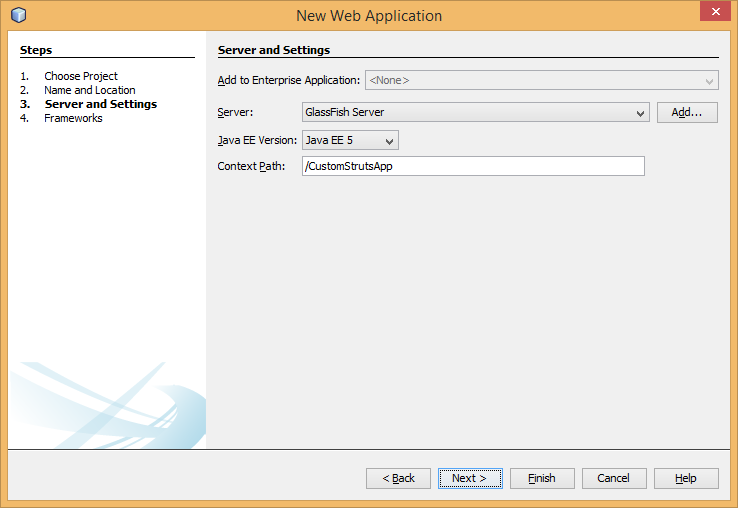Open the Add to Enterprise Application dropdown
Image resolution: width=738 pixels, height=508 pixels.
(x=542, y=81)
